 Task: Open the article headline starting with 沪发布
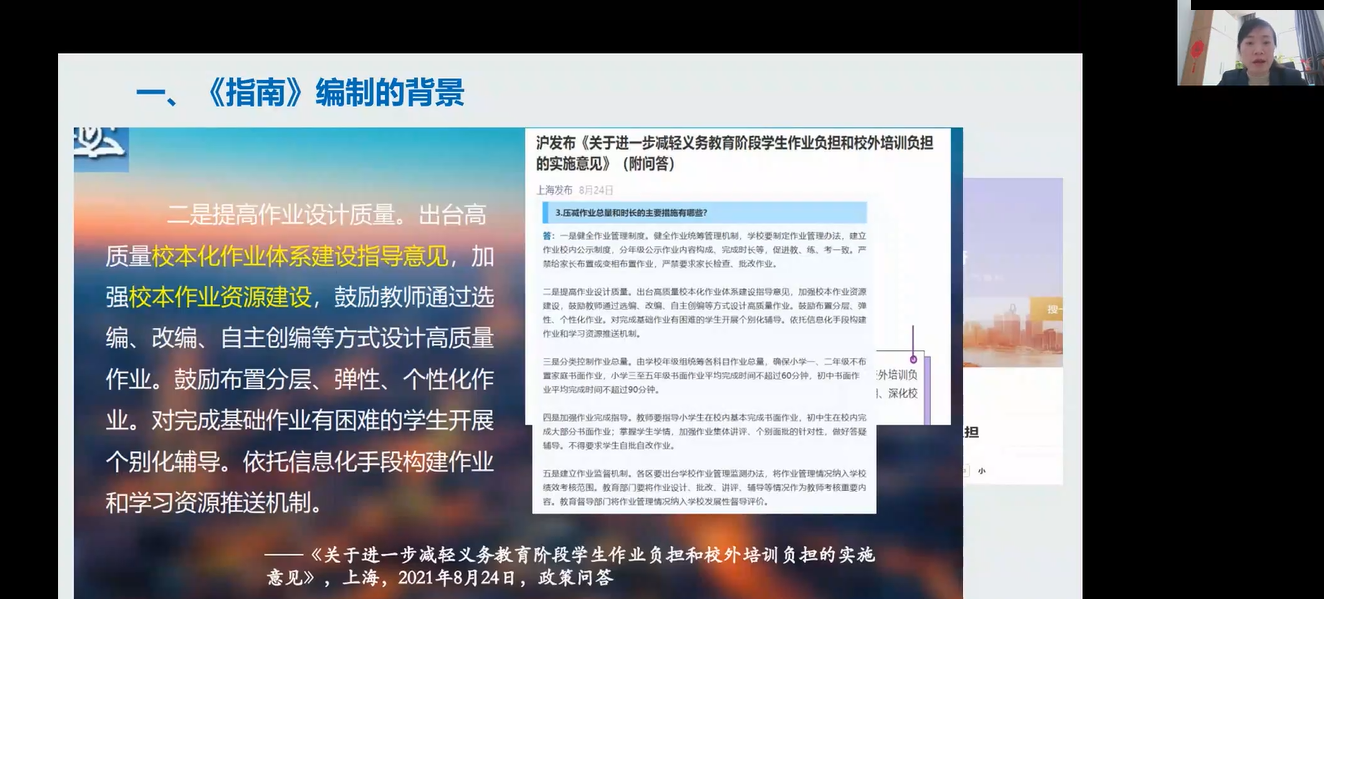pos(734,153)
